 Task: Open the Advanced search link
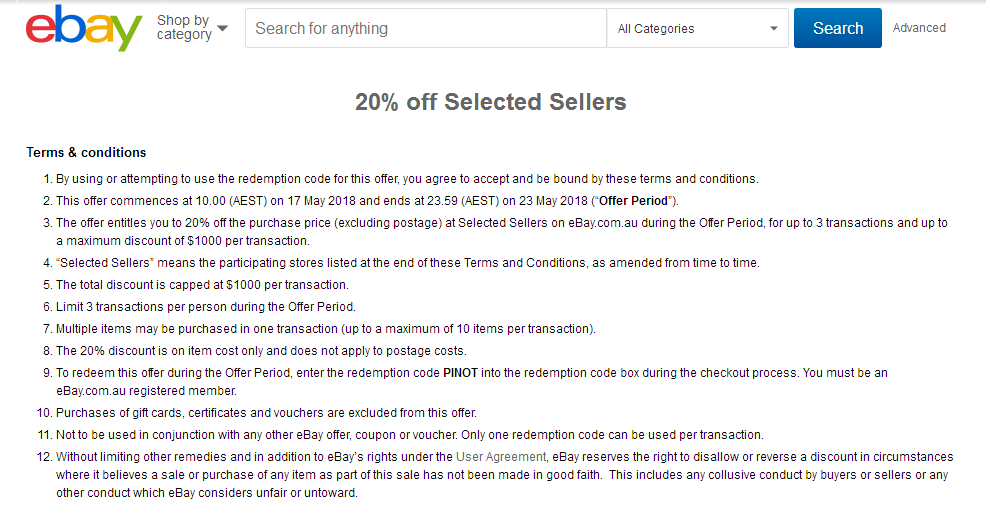919,28
